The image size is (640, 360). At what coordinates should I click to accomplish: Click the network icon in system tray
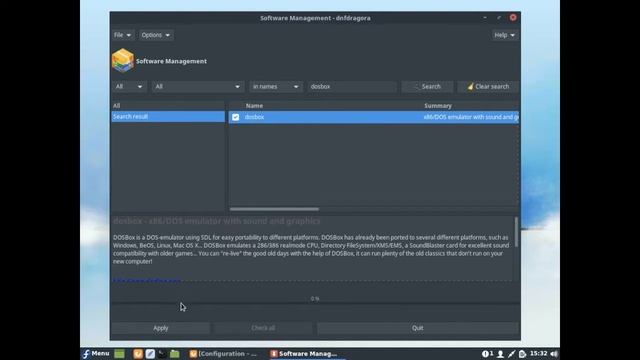pos(511,354)
